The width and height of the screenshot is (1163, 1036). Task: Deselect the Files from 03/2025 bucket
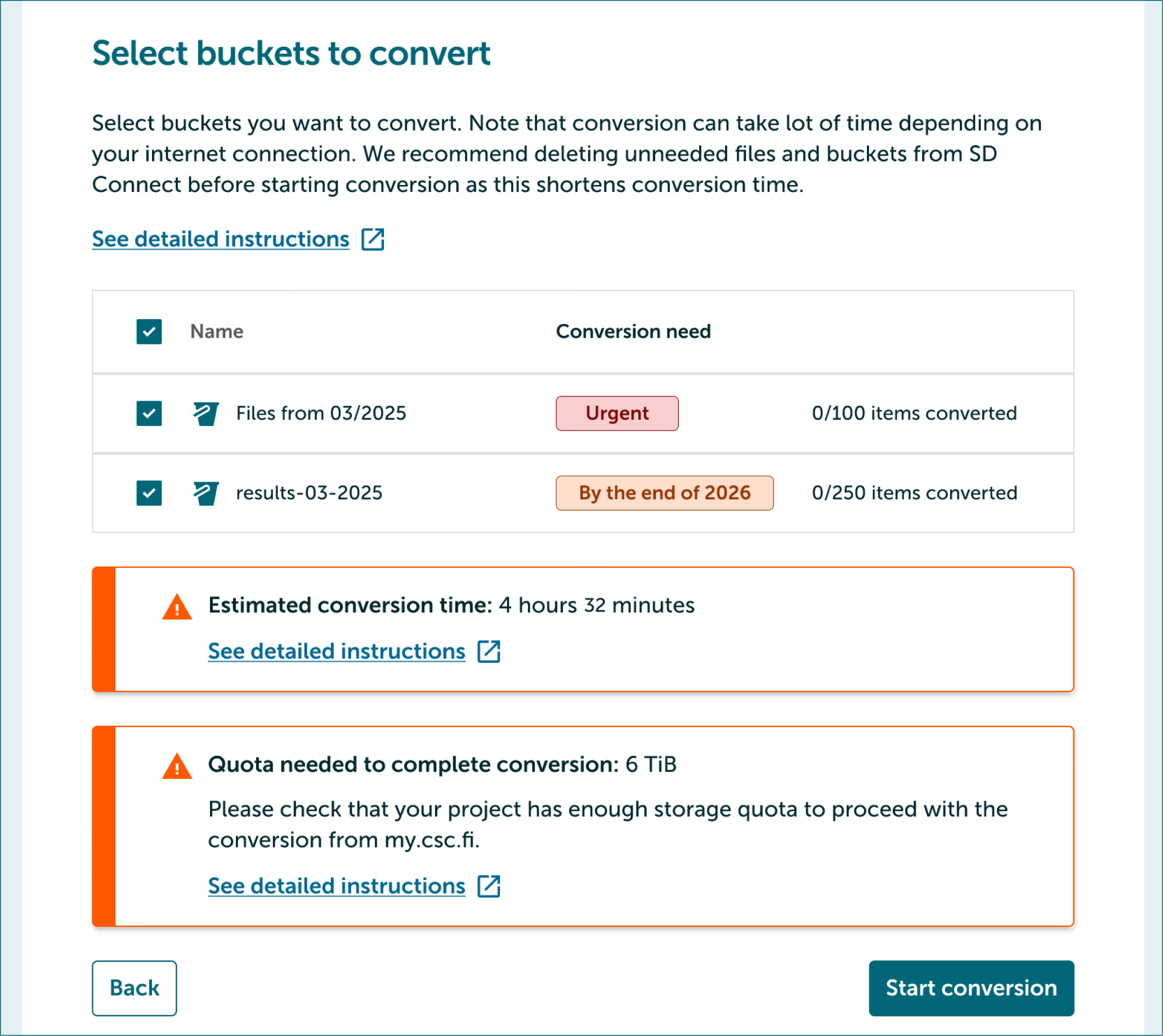(148, 413)
